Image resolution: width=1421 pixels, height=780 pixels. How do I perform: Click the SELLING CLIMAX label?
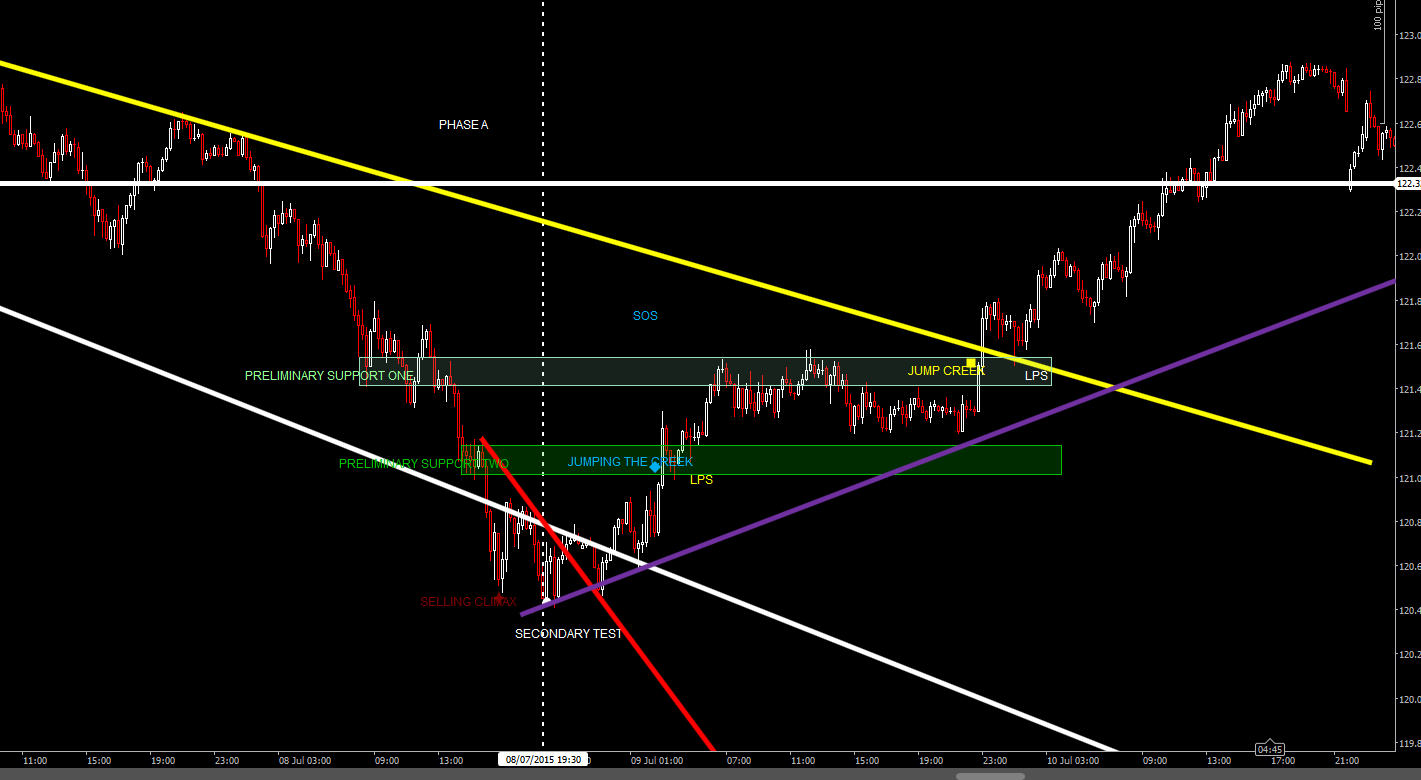pyautogui.click(x=468, y=602)
